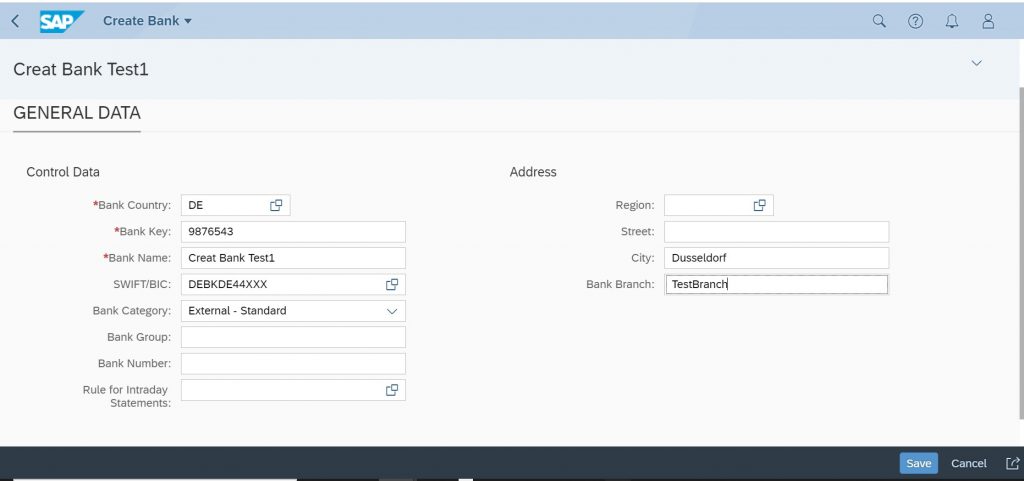The width and height of the screenshot is (1024, 481).
Task: Open the Create Bank title dropdown
Action: [x=148, y=21]
